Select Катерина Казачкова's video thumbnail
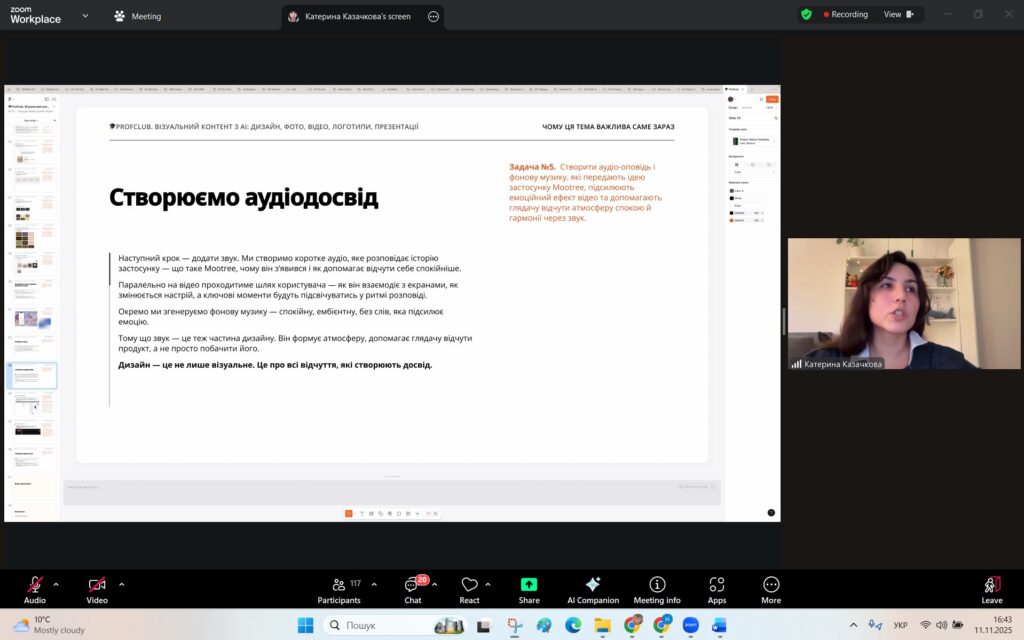This screenshot has width=1024, height=640. [x=903, y=304]
